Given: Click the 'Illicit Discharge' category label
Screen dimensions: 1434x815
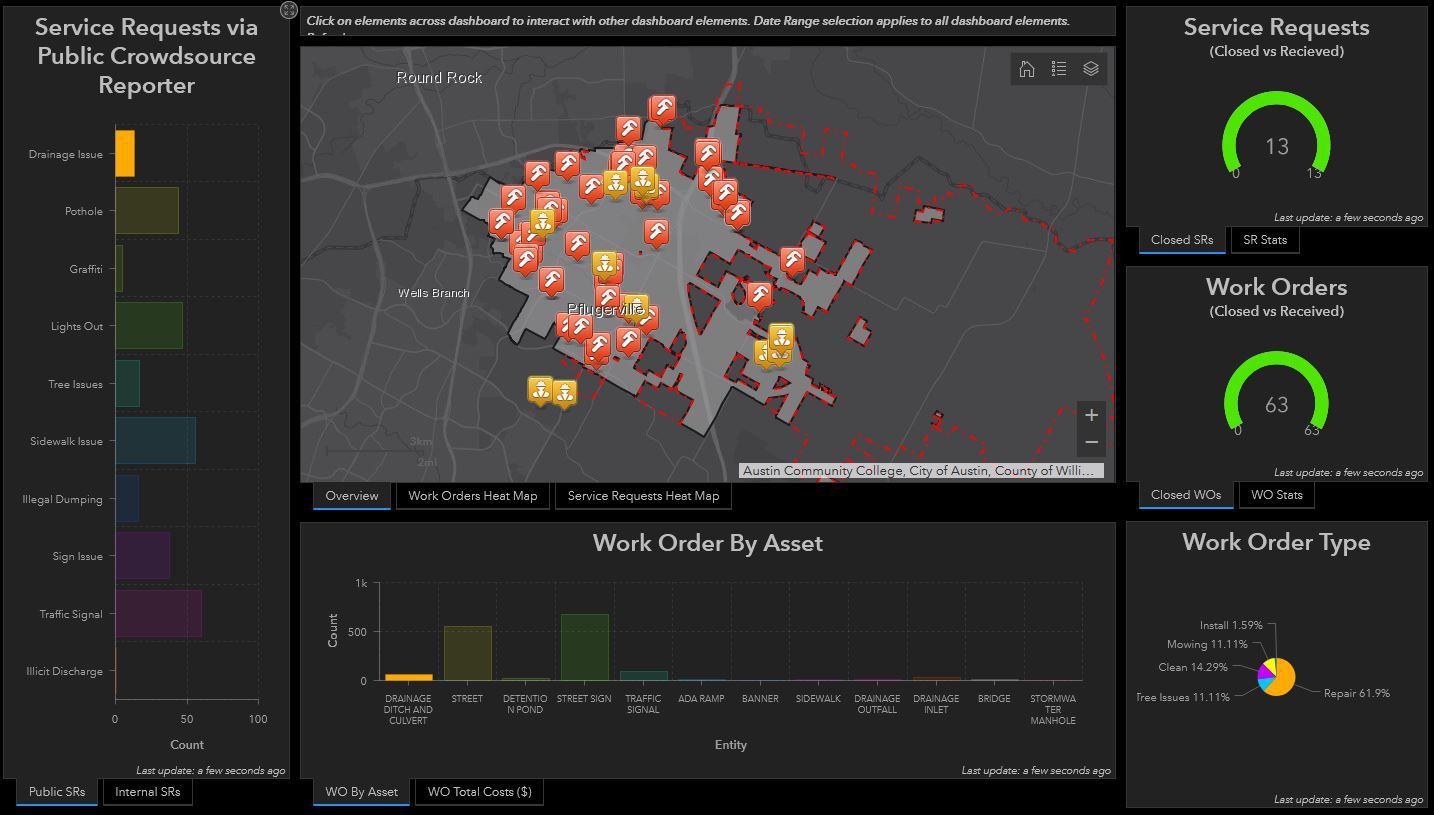Looking at the screenshot, I should (64, 671).
